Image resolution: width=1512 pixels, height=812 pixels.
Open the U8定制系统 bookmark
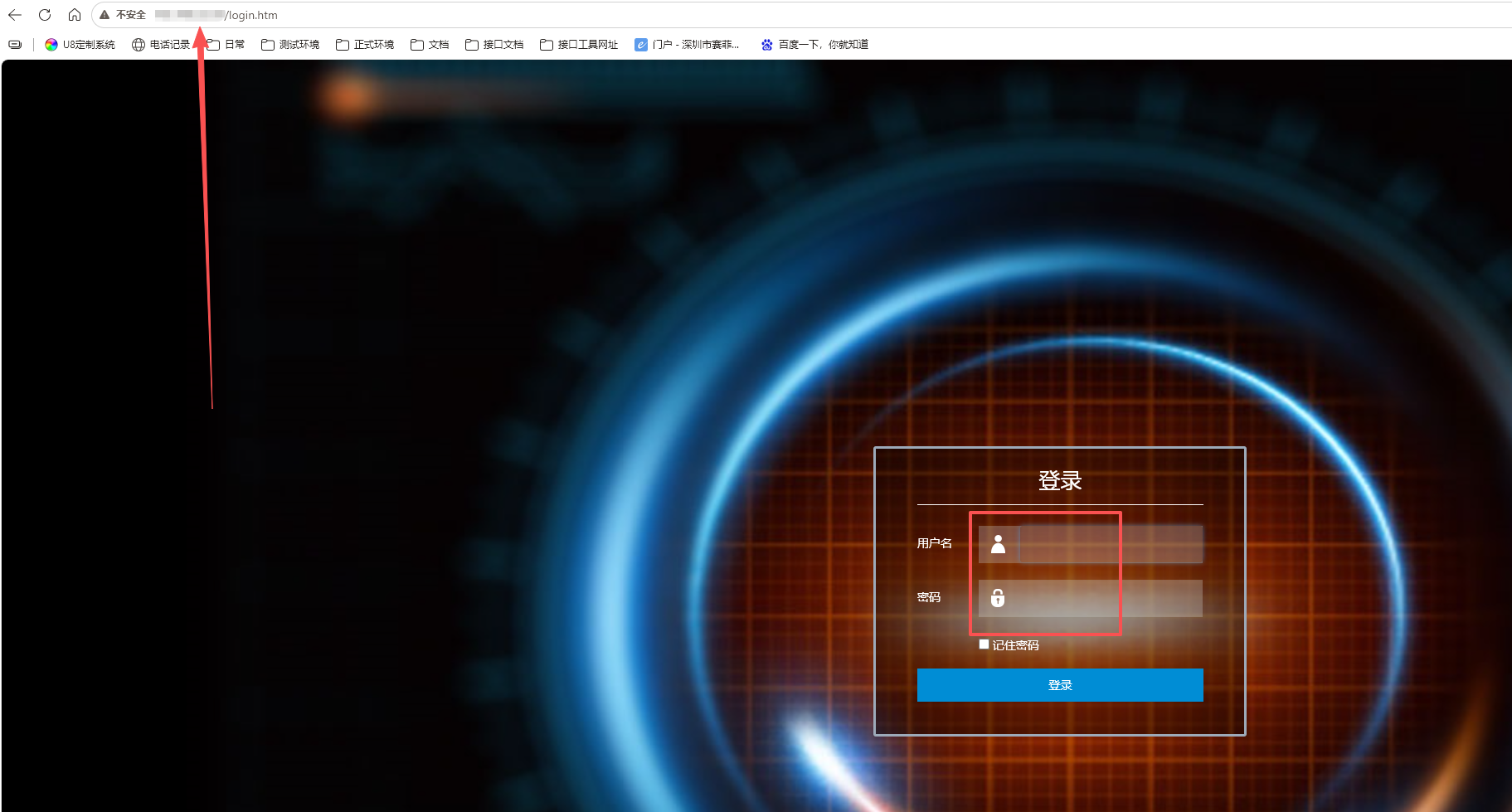click(x=80, y=45)
